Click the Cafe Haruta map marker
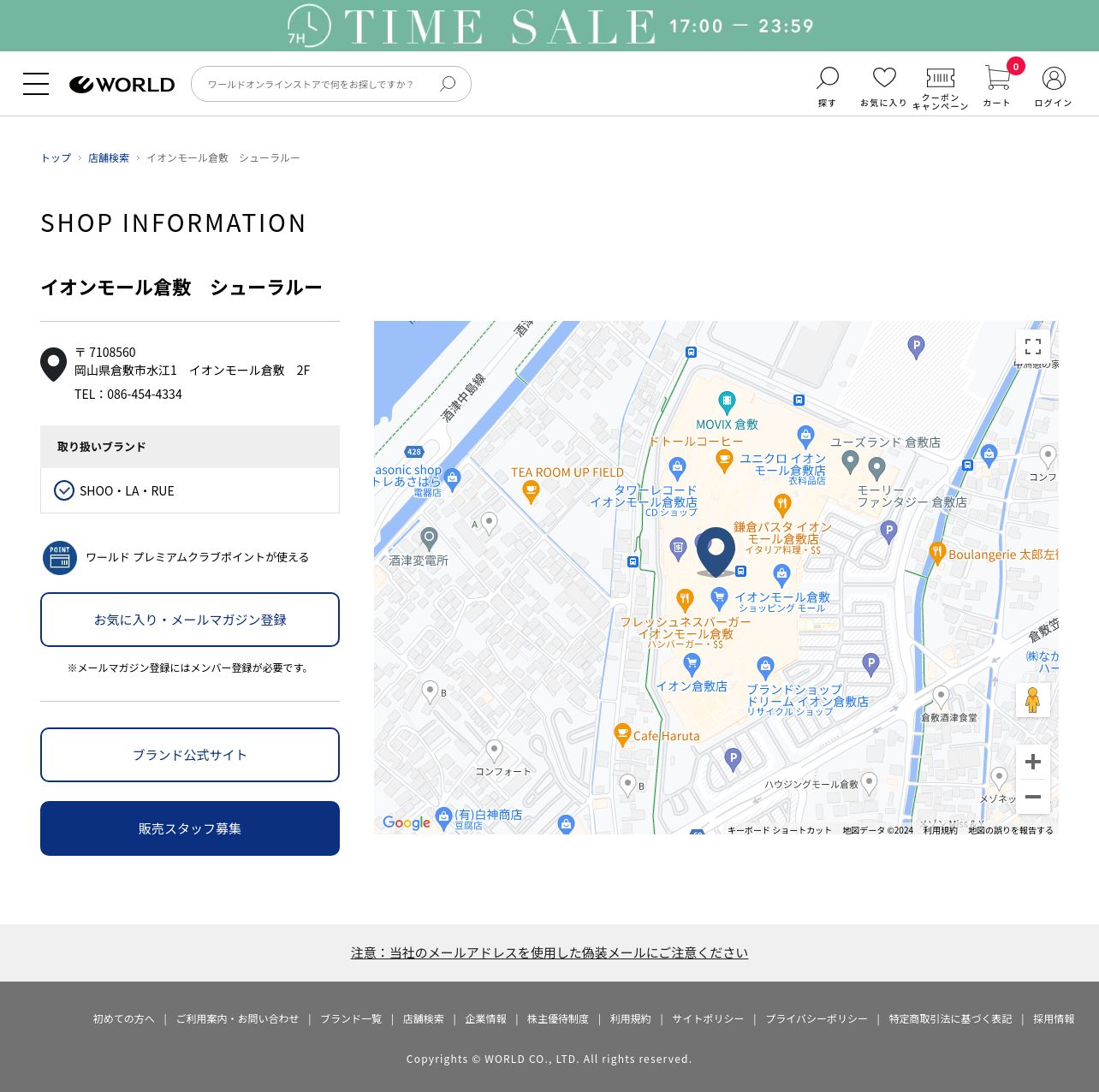The height and width of the screenshot is (1092, 1099). (x=623, y=734)
